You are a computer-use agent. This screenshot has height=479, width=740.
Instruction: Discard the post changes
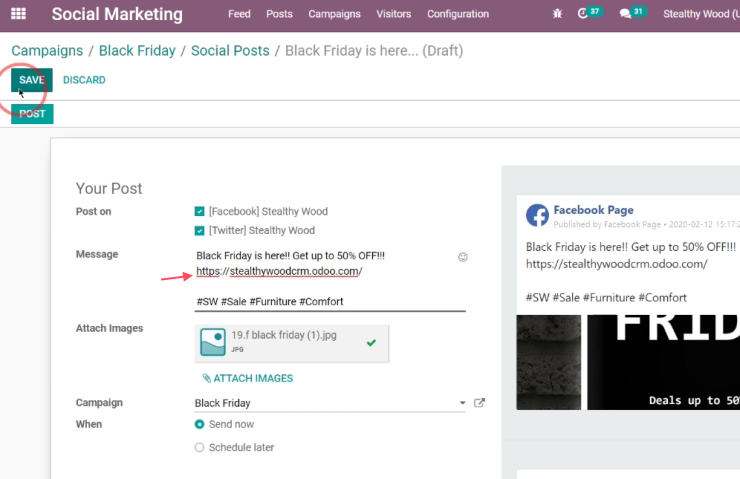[84, 80]
